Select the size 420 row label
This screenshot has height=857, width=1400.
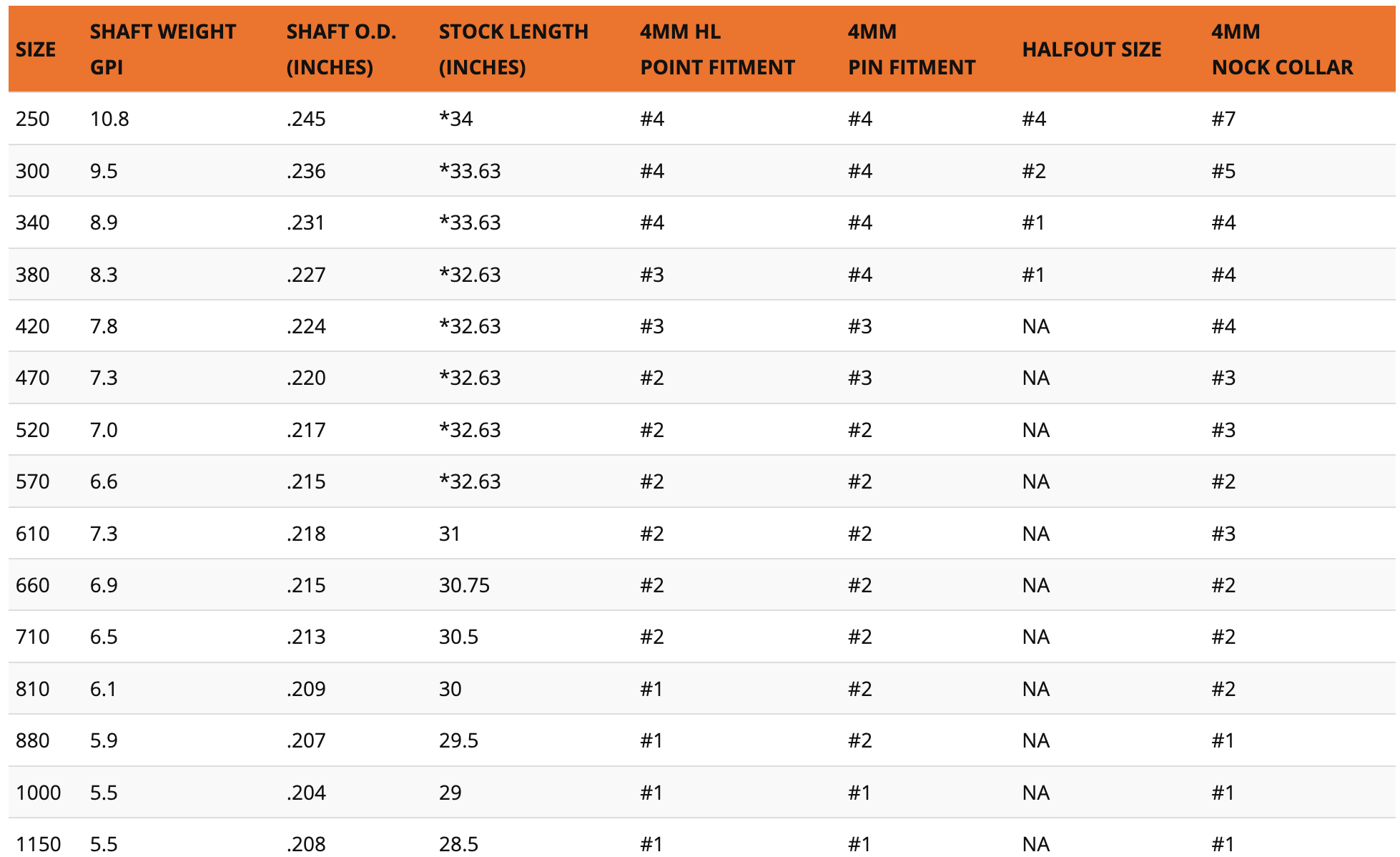tap(33, 326)
